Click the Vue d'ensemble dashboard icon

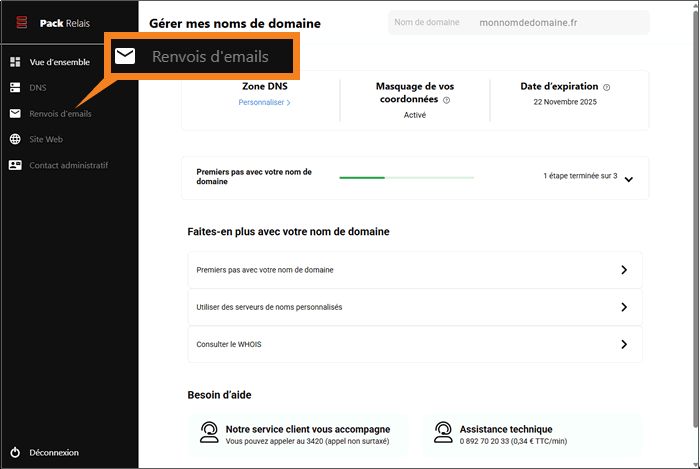[x=15, y=62]
